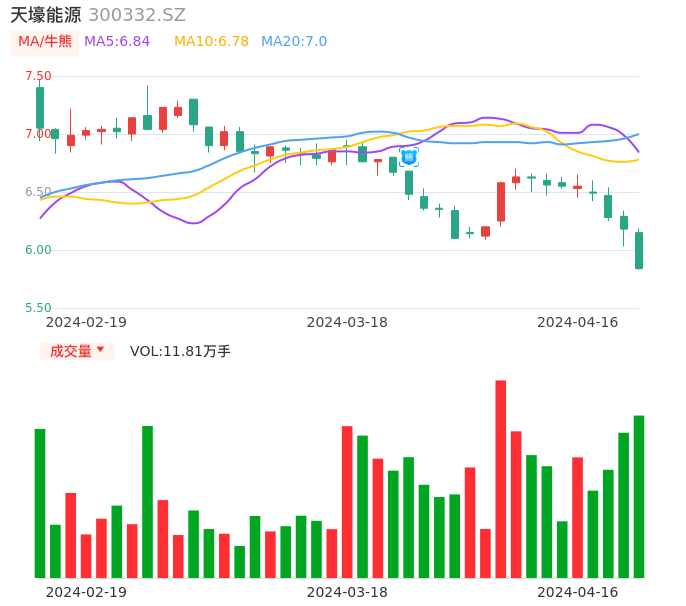This screenshot has width=686, height=606.
Task: Click the 2024-02-19 date under volume chart
Action: (x=86, y=592)
